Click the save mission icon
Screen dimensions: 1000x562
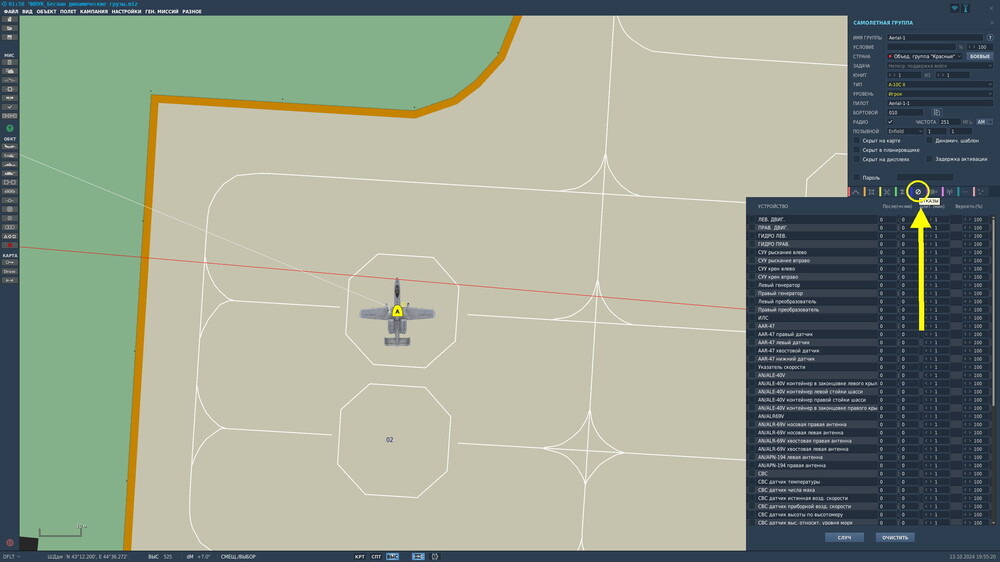(10, 37)
